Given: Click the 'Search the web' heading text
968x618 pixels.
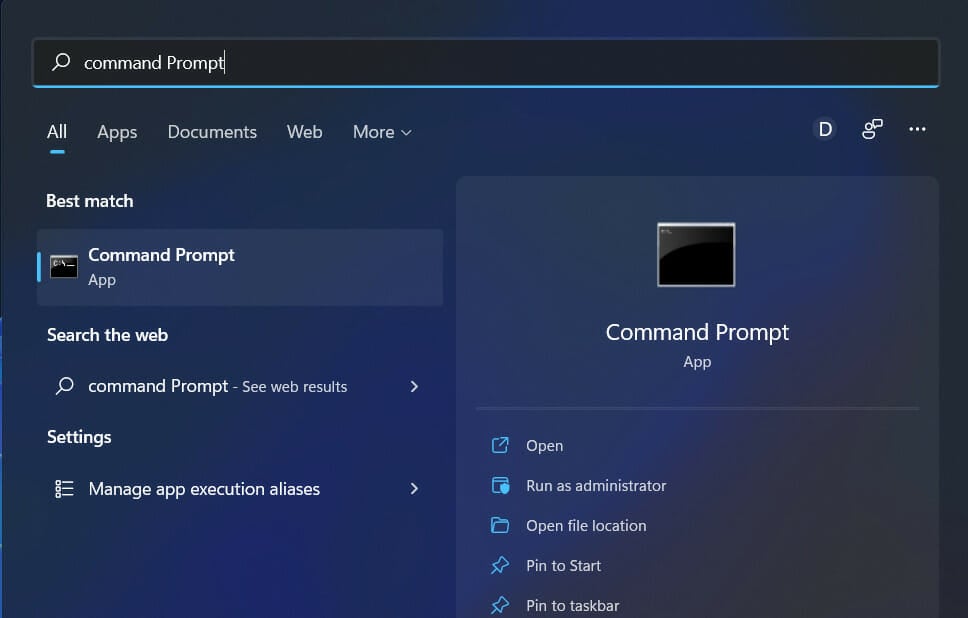Looking at the screenshot, I should click(107, 335).
